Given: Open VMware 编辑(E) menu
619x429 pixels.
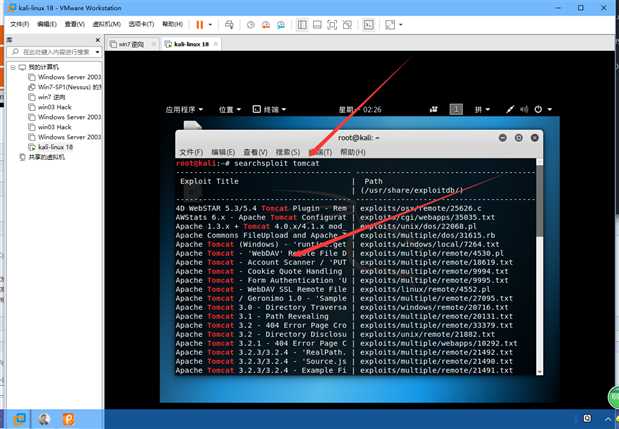Looking at the screenshot, I should [47, 24].
